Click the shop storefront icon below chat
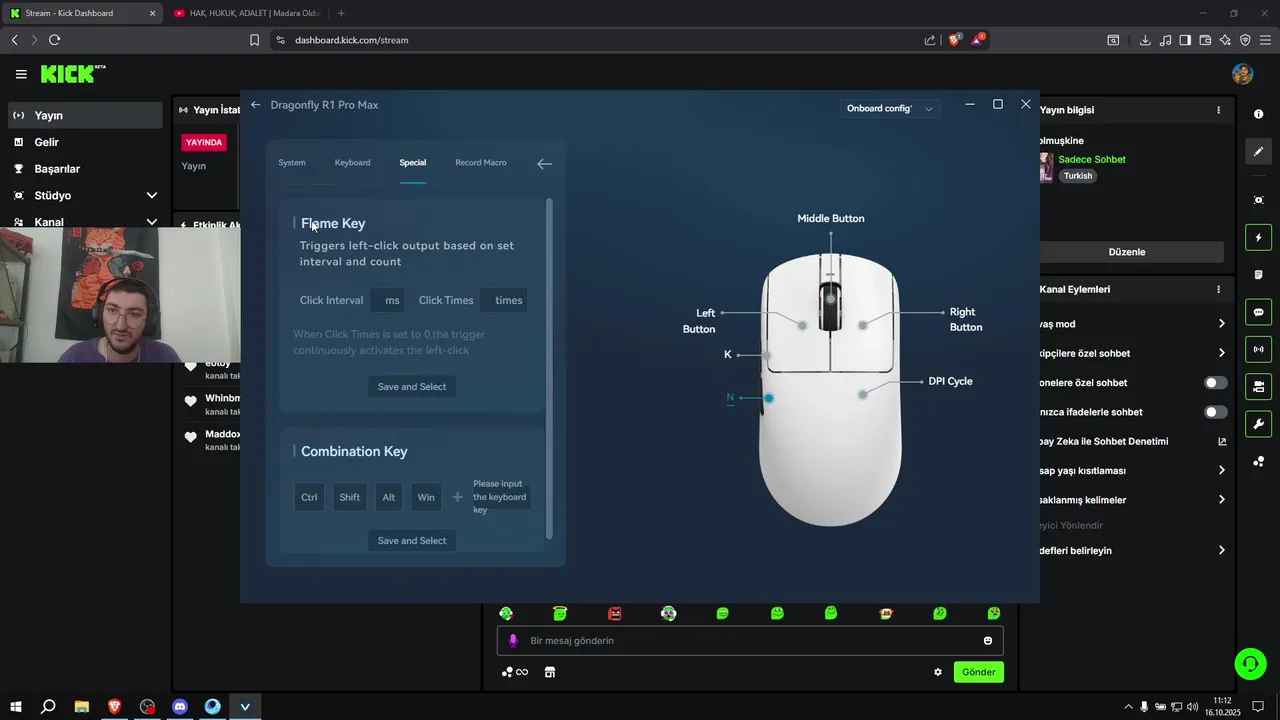The width and height of the screenshot is (1280, 720). tap(549, 672)
